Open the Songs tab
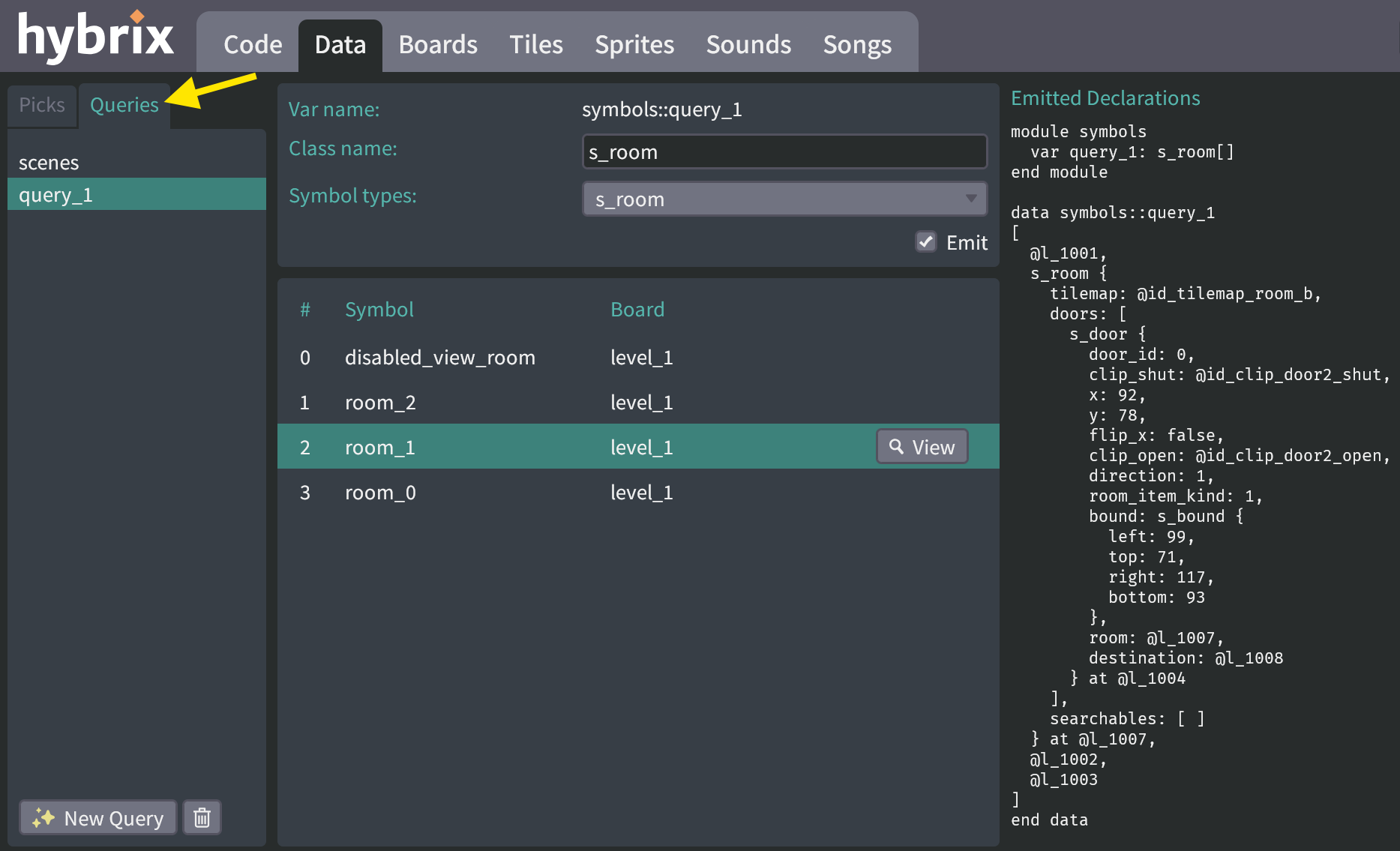Screen dimensions: 1400x851 [857, 44]
